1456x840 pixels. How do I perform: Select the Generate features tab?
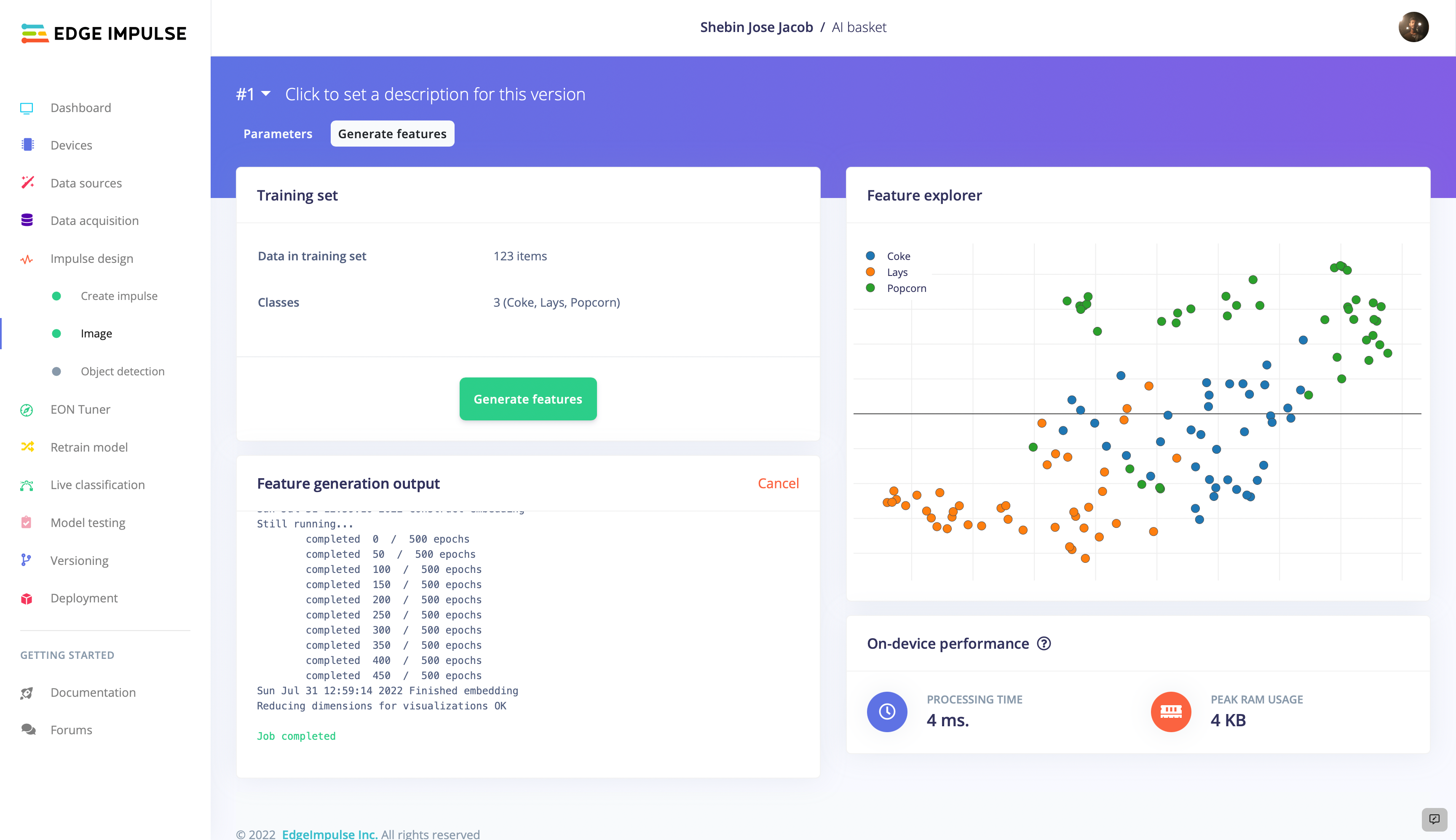(392, 134)
